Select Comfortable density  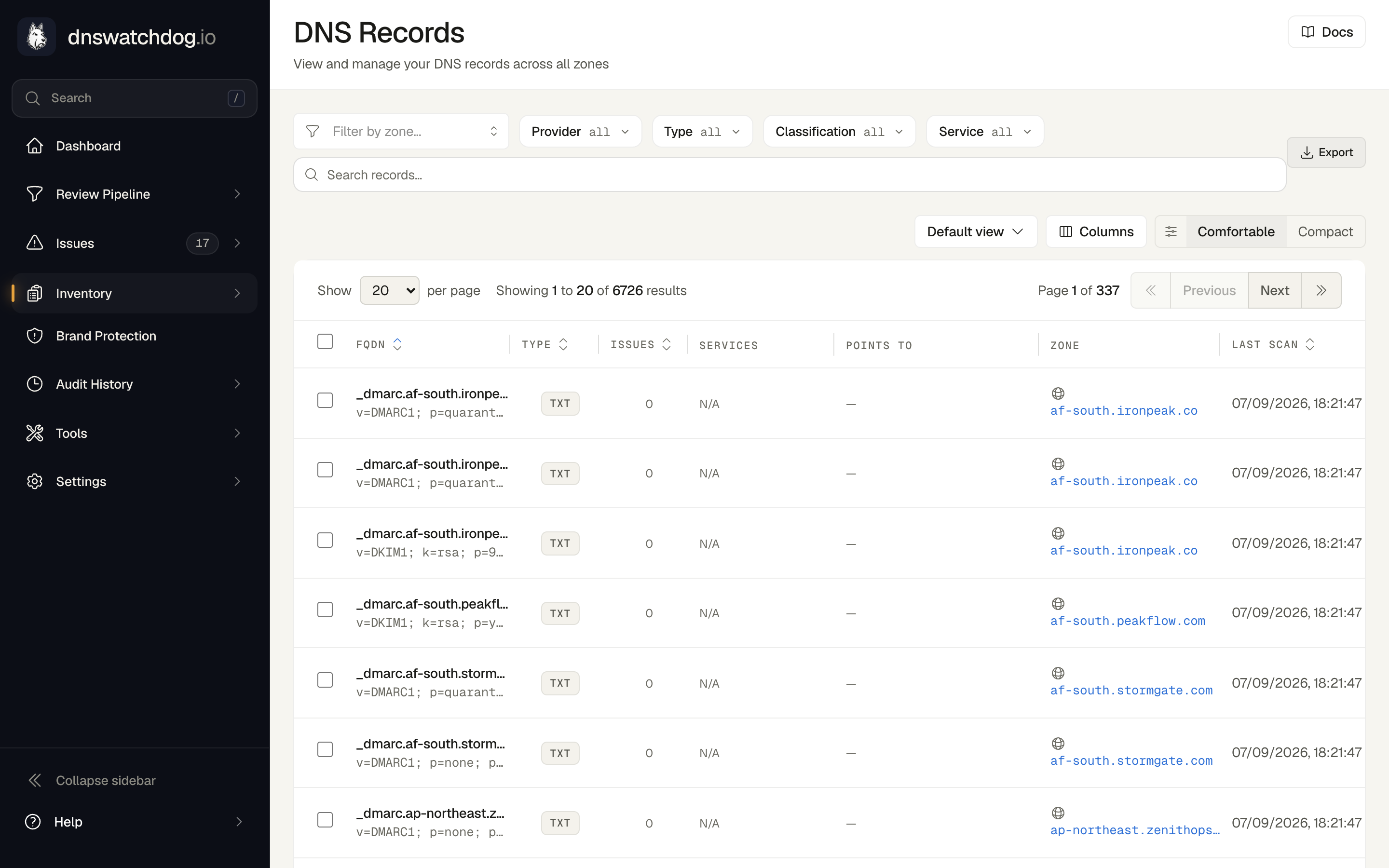pyautogui.click(x=1236, y=231)
